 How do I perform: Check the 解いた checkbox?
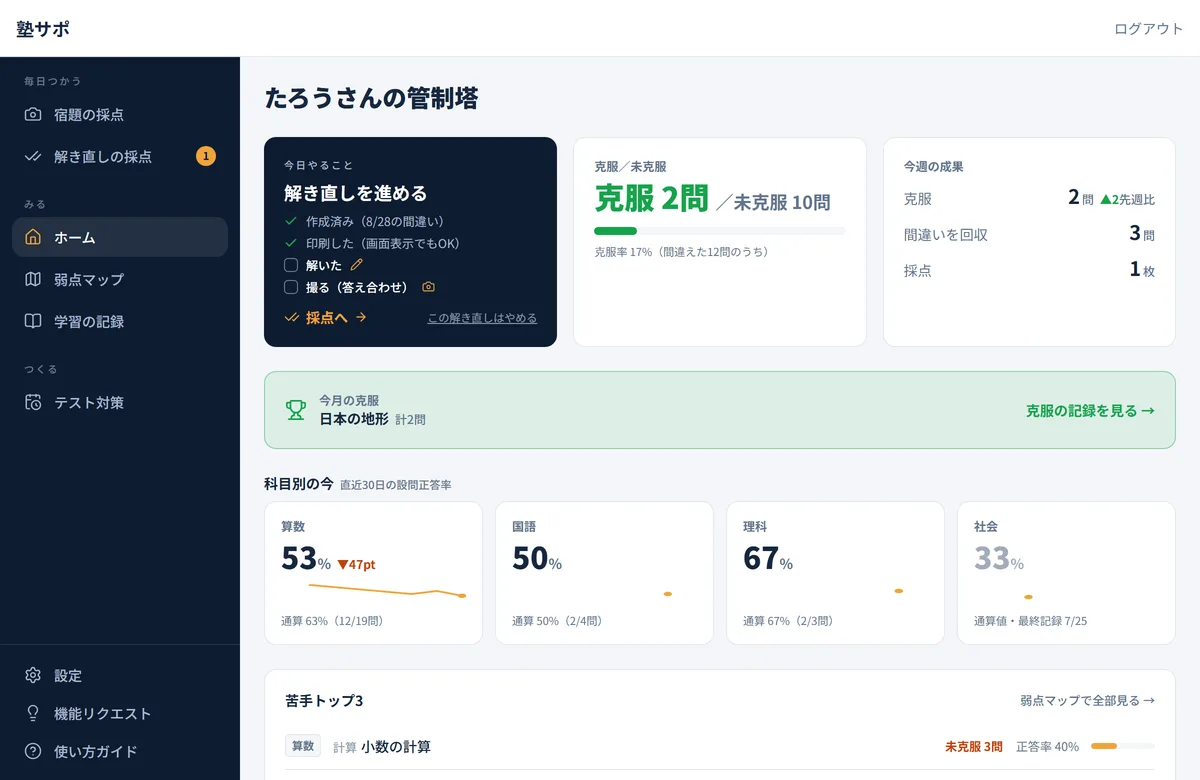tap(291, 265)
